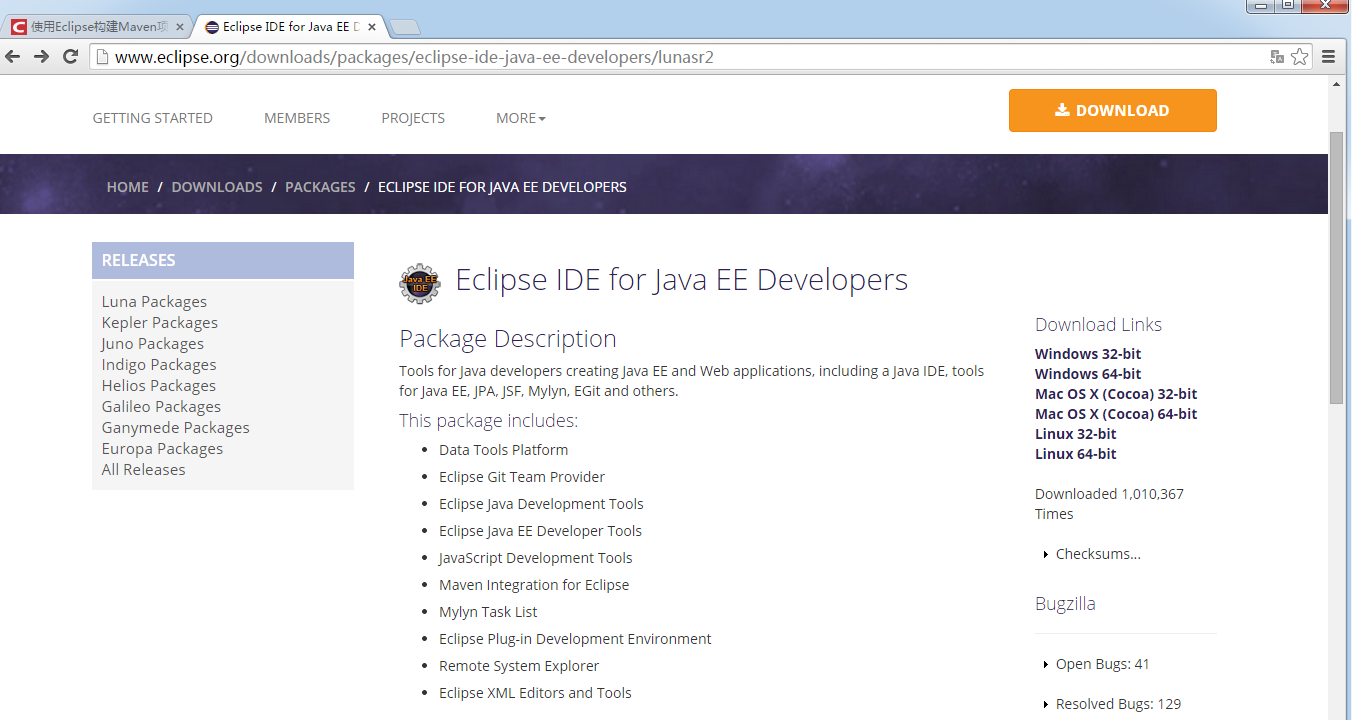Go to PACKAGES in the breadcrumb

320,187
